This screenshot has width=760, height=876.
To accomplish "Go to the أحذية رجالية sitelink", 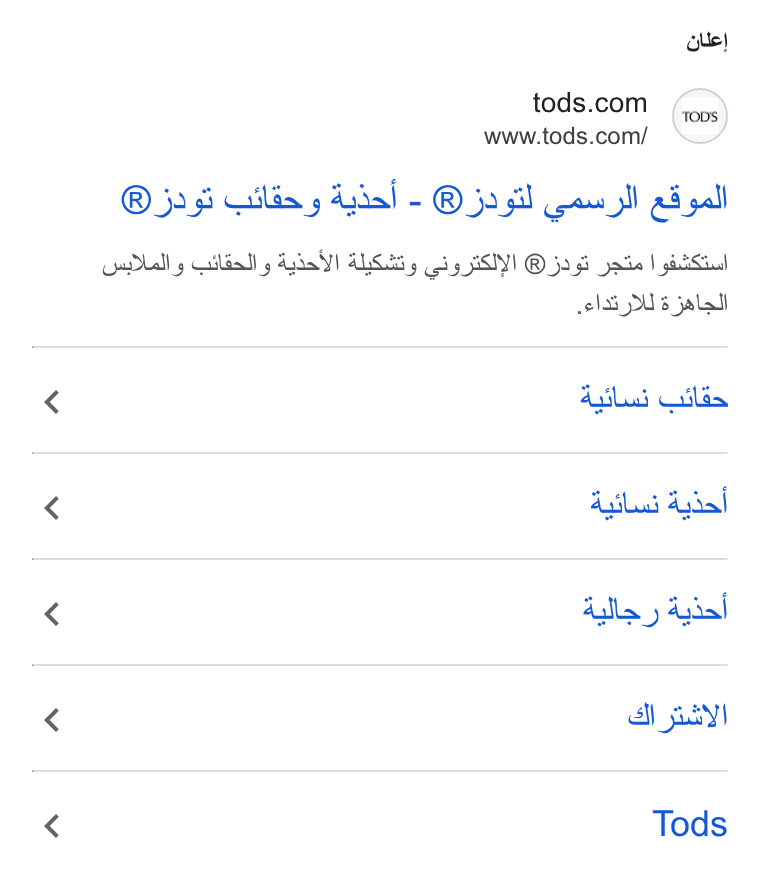I will 655,610.
